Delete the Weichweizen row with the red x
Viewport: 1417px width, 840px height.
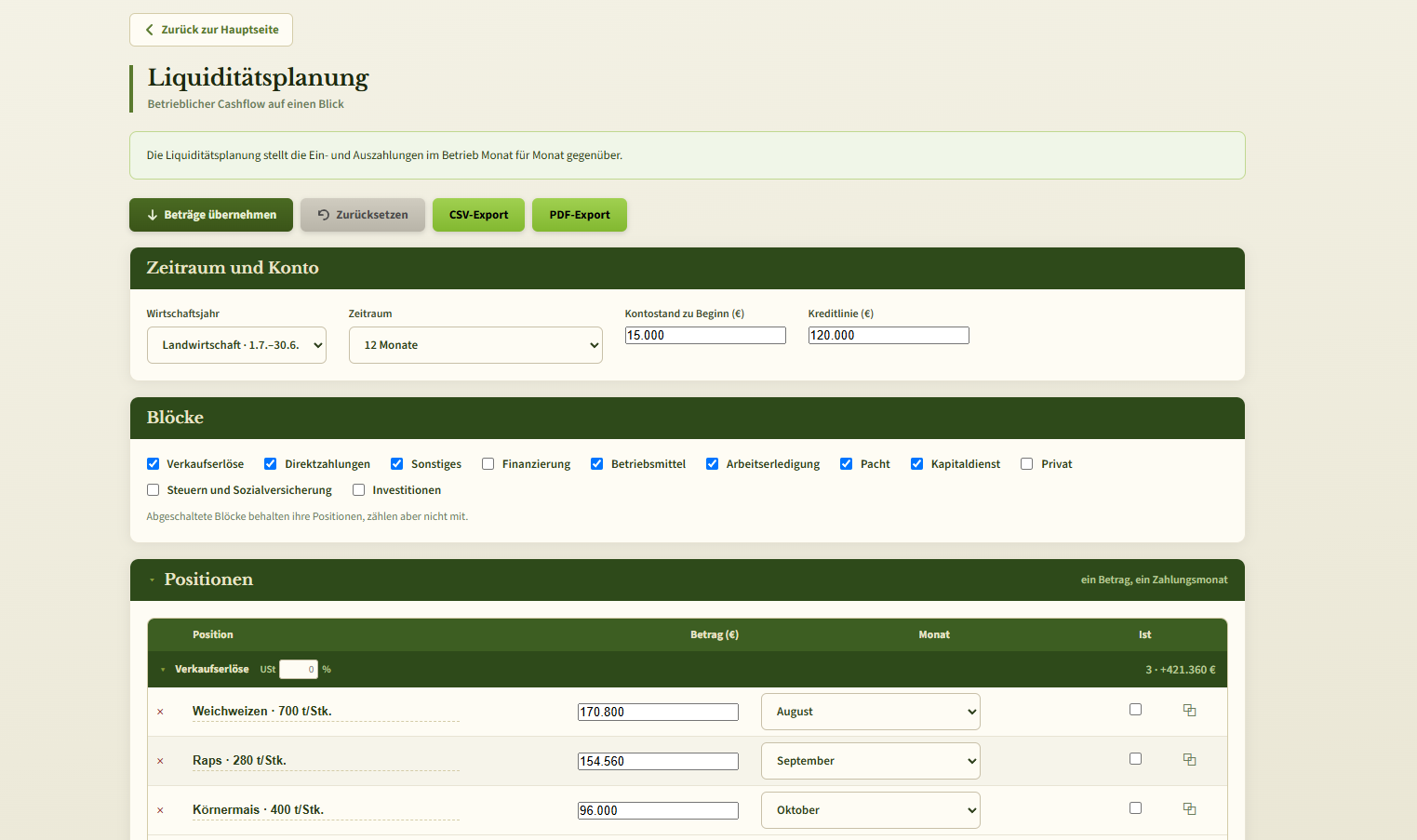click(160, 712)
